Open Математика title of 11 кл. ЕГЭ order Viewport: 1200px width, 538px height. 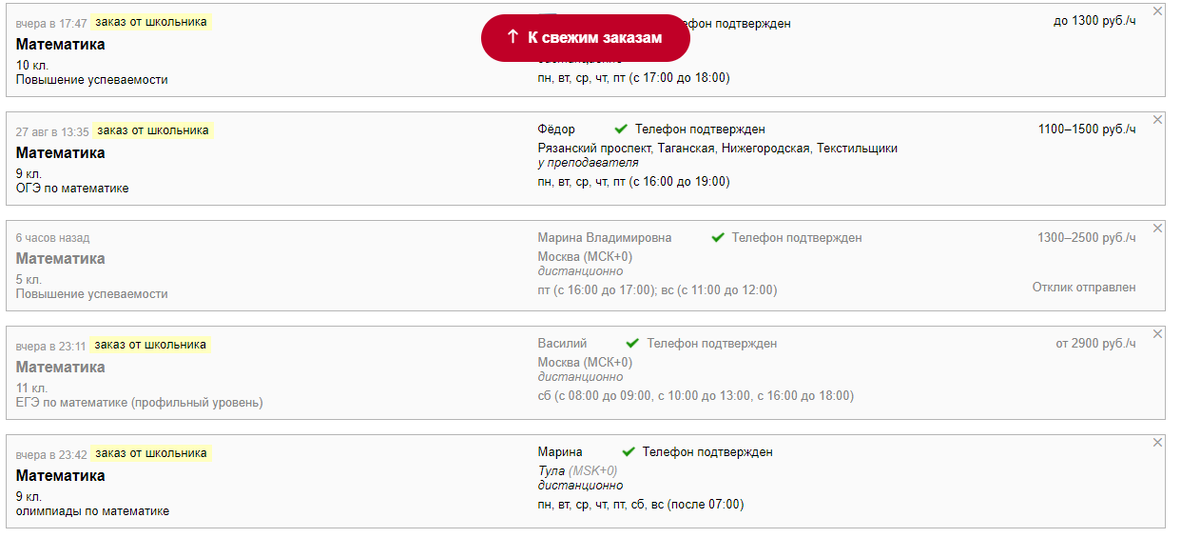tap(60, 367)
